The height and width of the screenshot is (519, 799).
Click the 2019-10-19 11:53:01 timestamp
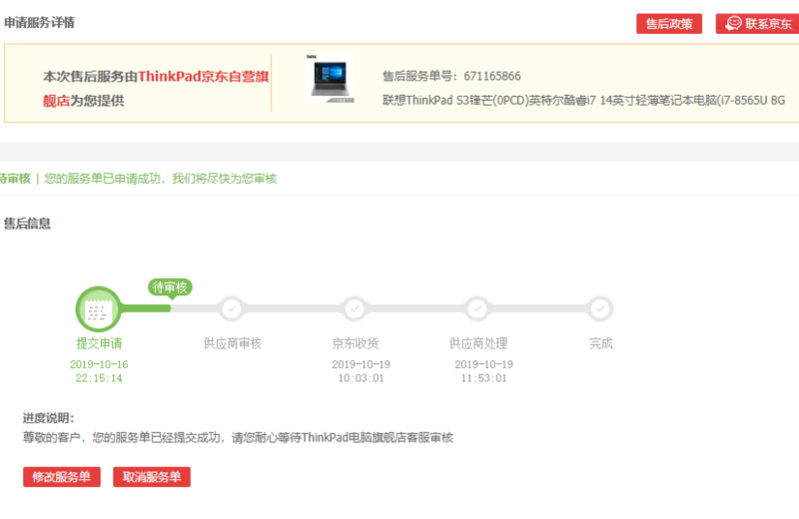[484, 371]
